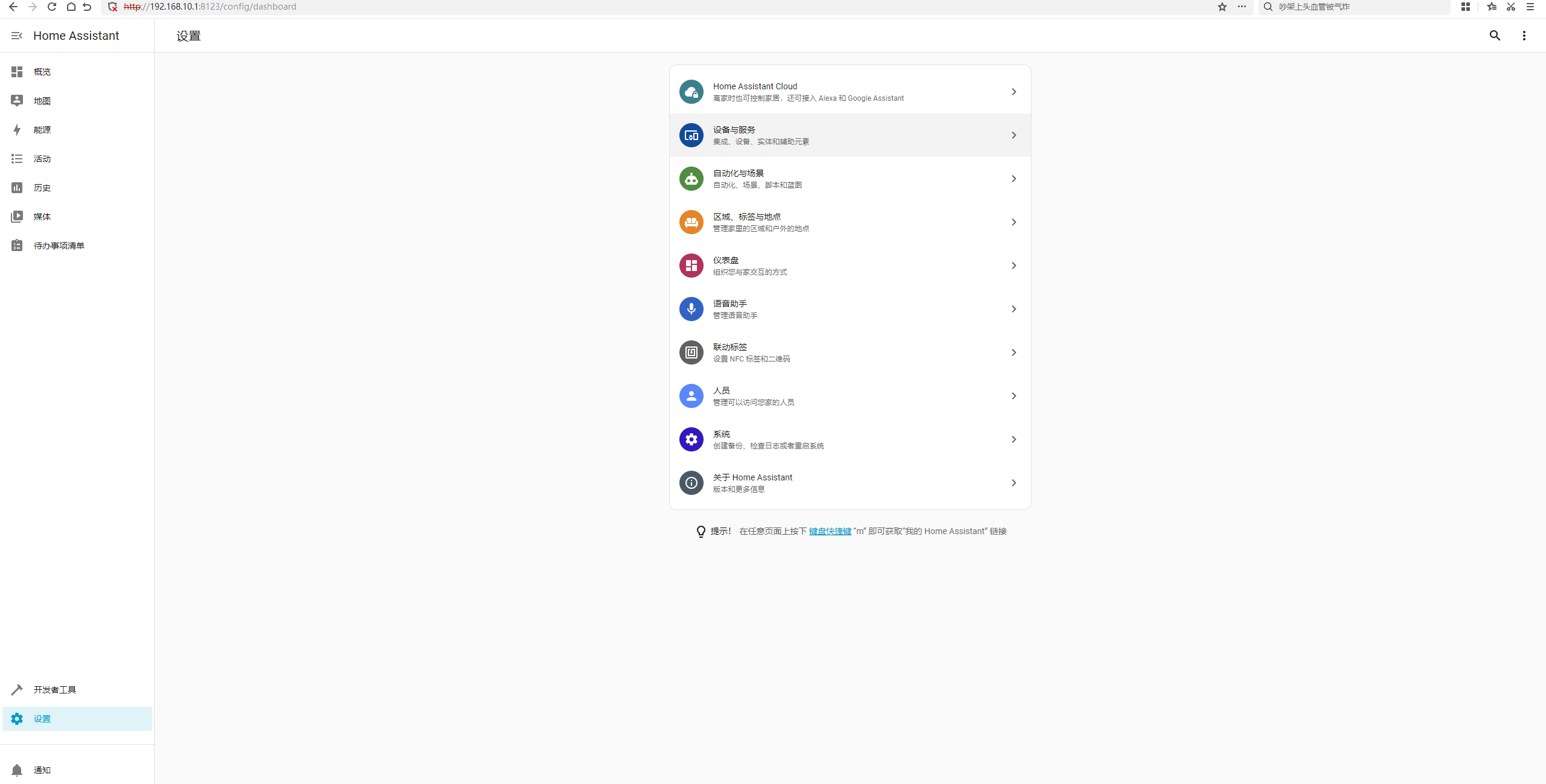Expand the 系统 row chevron
The image size is (1546, 784).
point(1013,439)
